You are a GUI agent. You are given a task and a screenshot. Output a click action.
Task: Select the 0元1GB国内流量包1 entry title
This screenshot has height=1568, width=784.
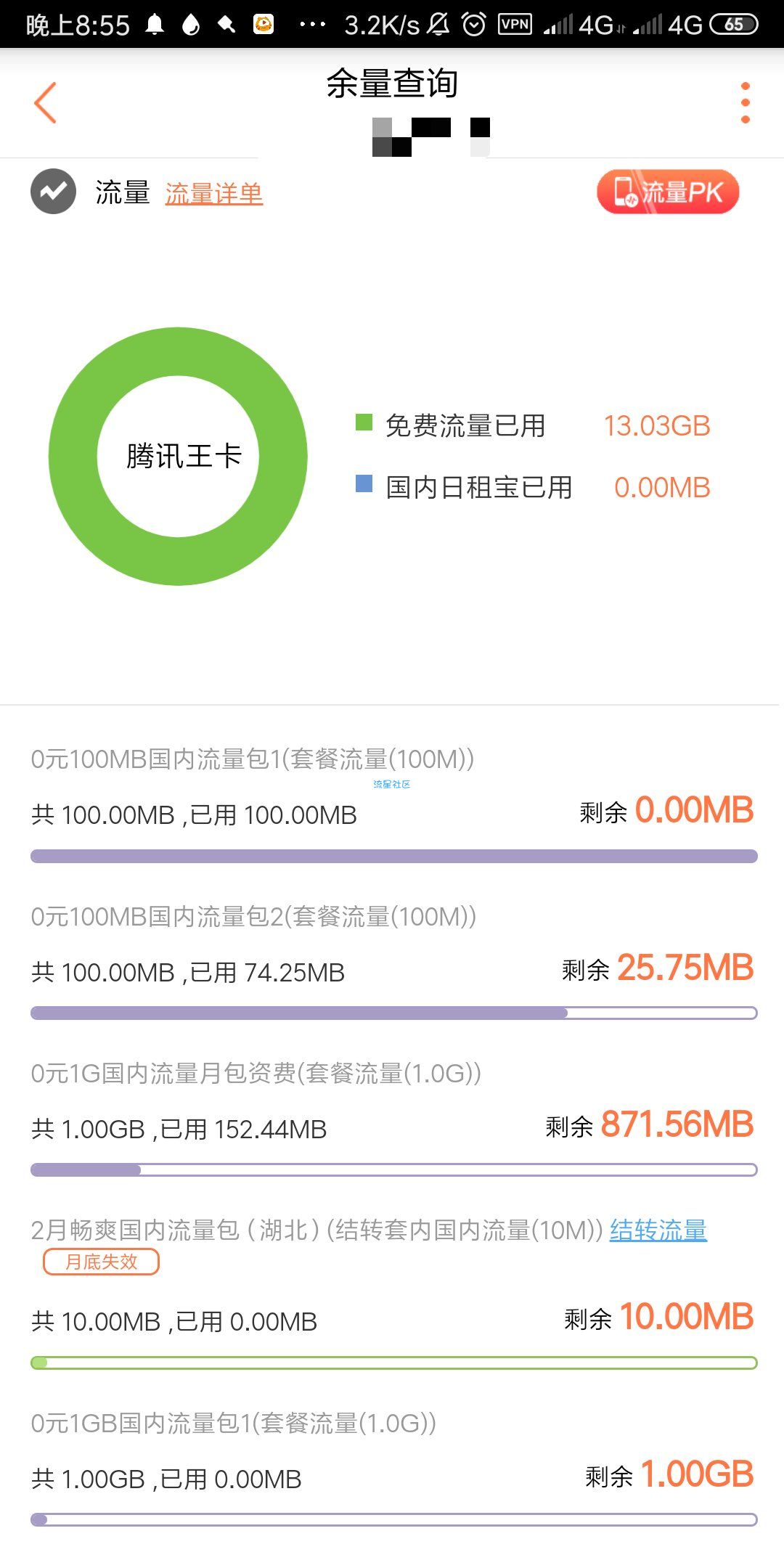coord(234,1423)
